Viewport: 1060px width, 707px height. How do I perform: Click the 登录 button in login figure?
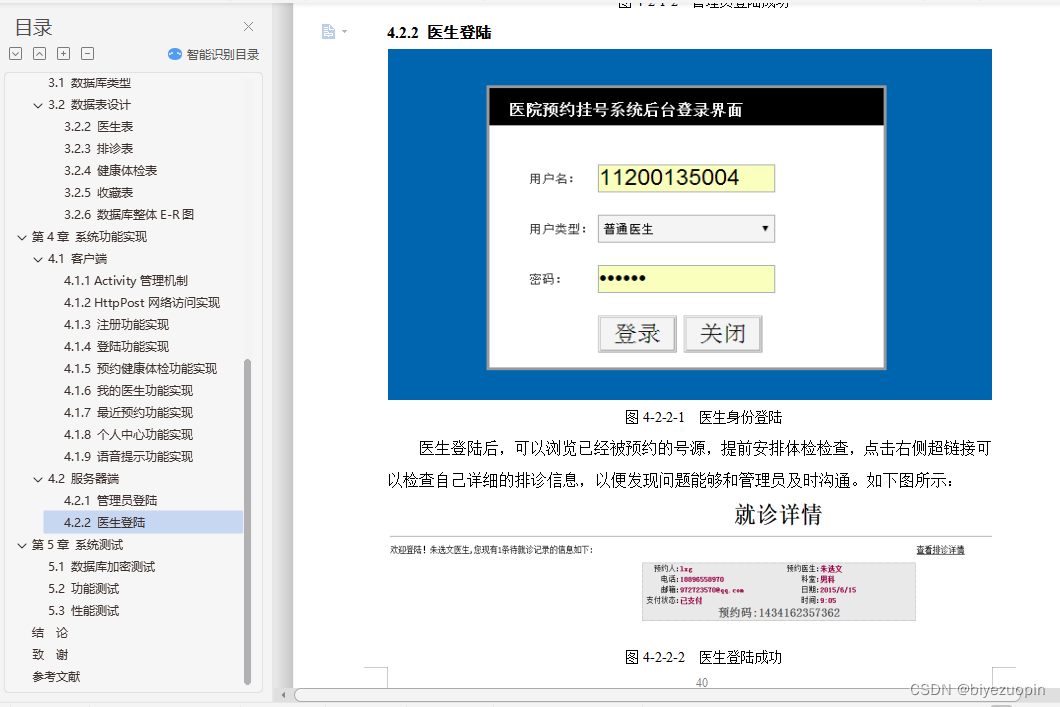point(637,334)
